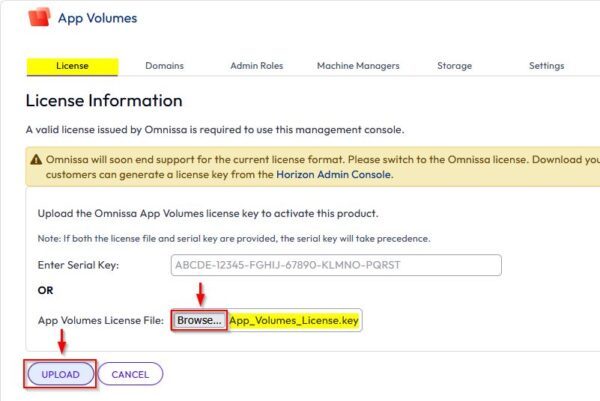
Task: Open the Machine Managers tab
Action: point(358,66)
